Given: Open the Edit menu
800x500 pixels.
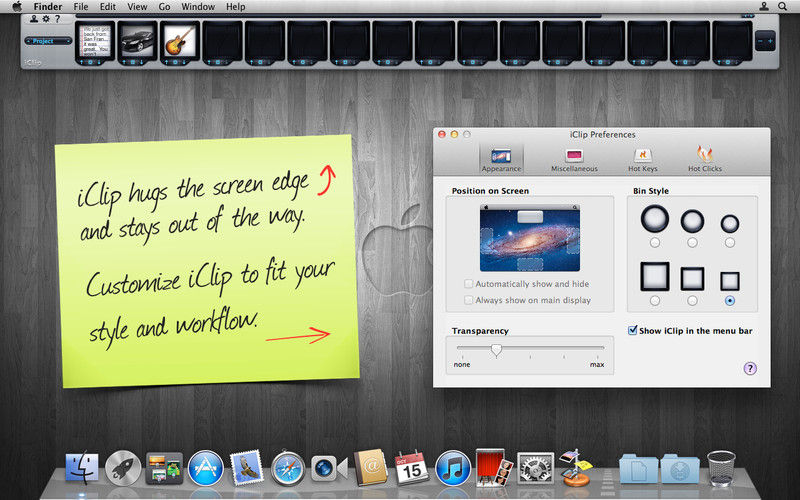Looking at the screenshot, I should [108, 7].
